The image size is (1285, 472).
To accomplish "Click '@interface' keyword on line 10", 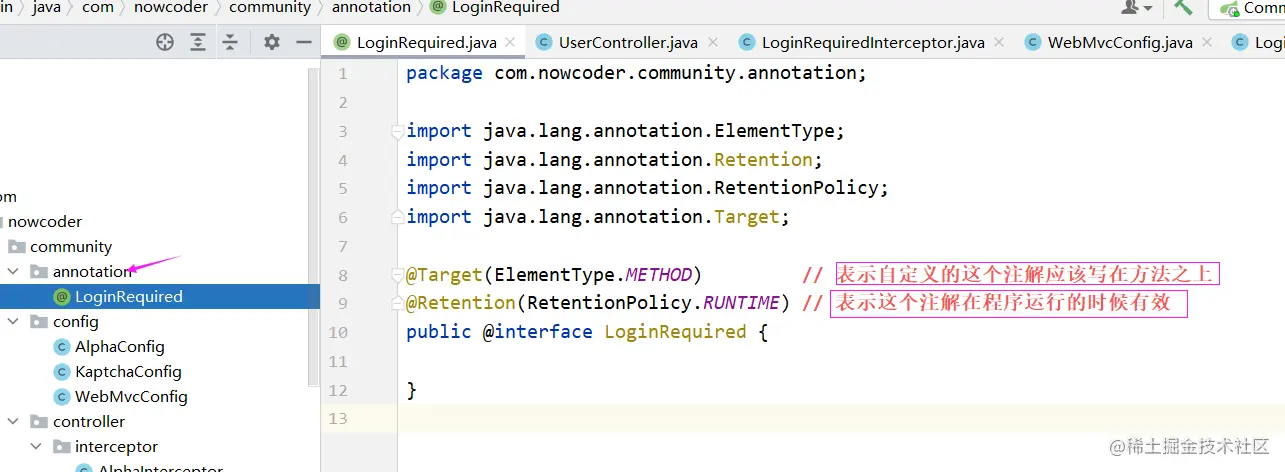I will tap(538, 332).
